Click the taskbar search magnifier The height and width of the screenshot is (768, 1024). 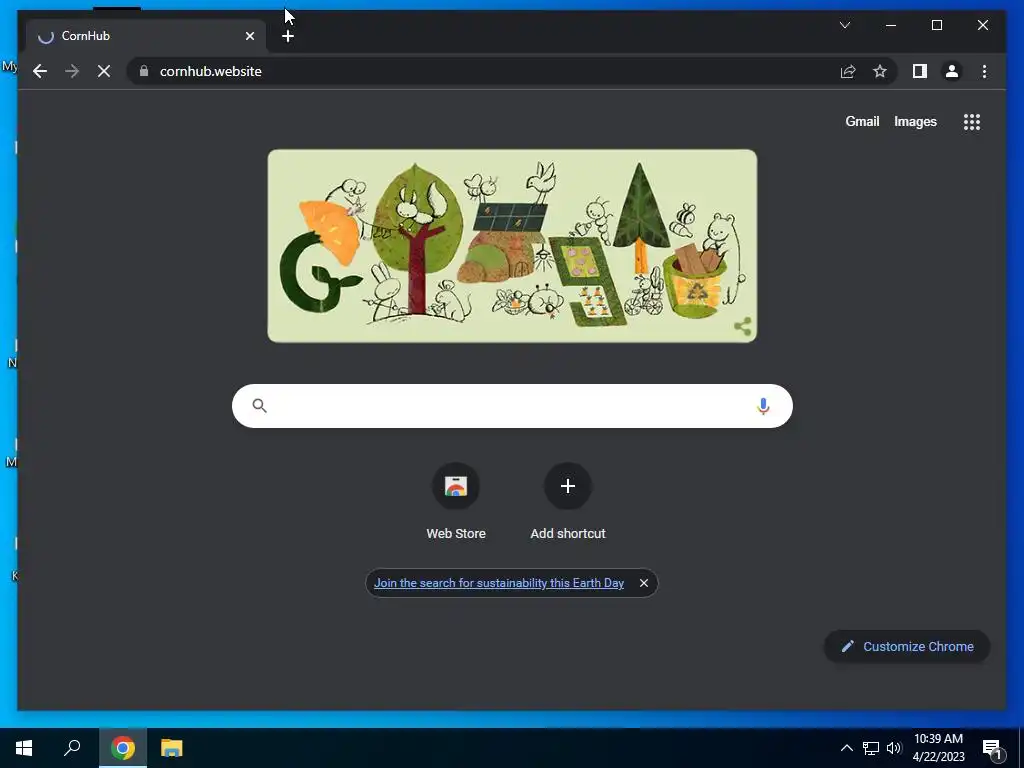72,748
